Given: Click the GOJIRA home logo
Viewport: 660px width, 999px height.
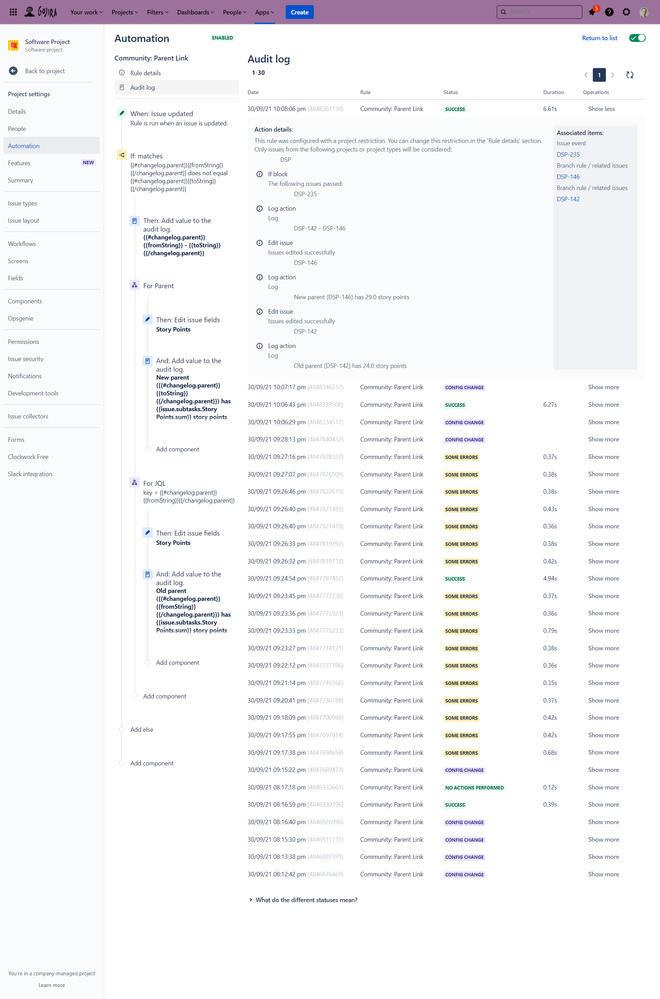Looking at the screenshot, I should [x=44, y=11].
